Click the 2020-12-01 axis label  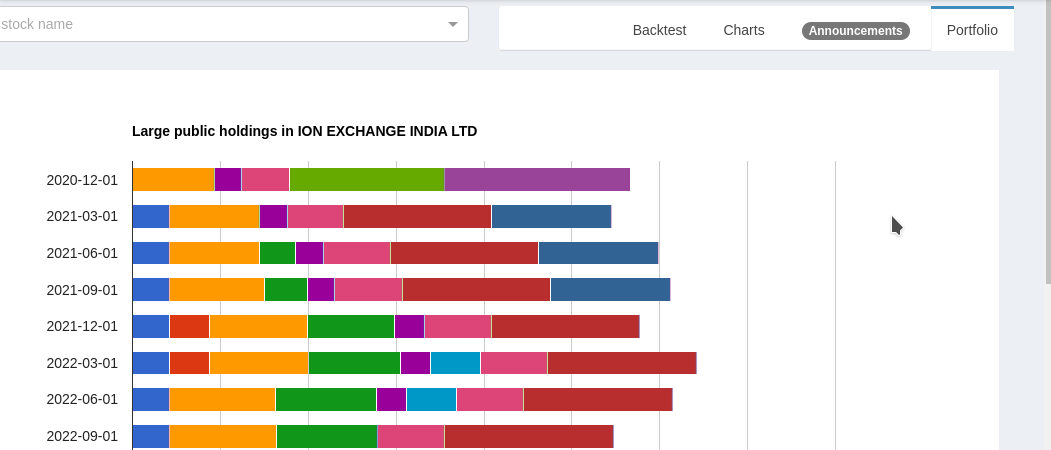pyautogui.click(x=82, y=180)
